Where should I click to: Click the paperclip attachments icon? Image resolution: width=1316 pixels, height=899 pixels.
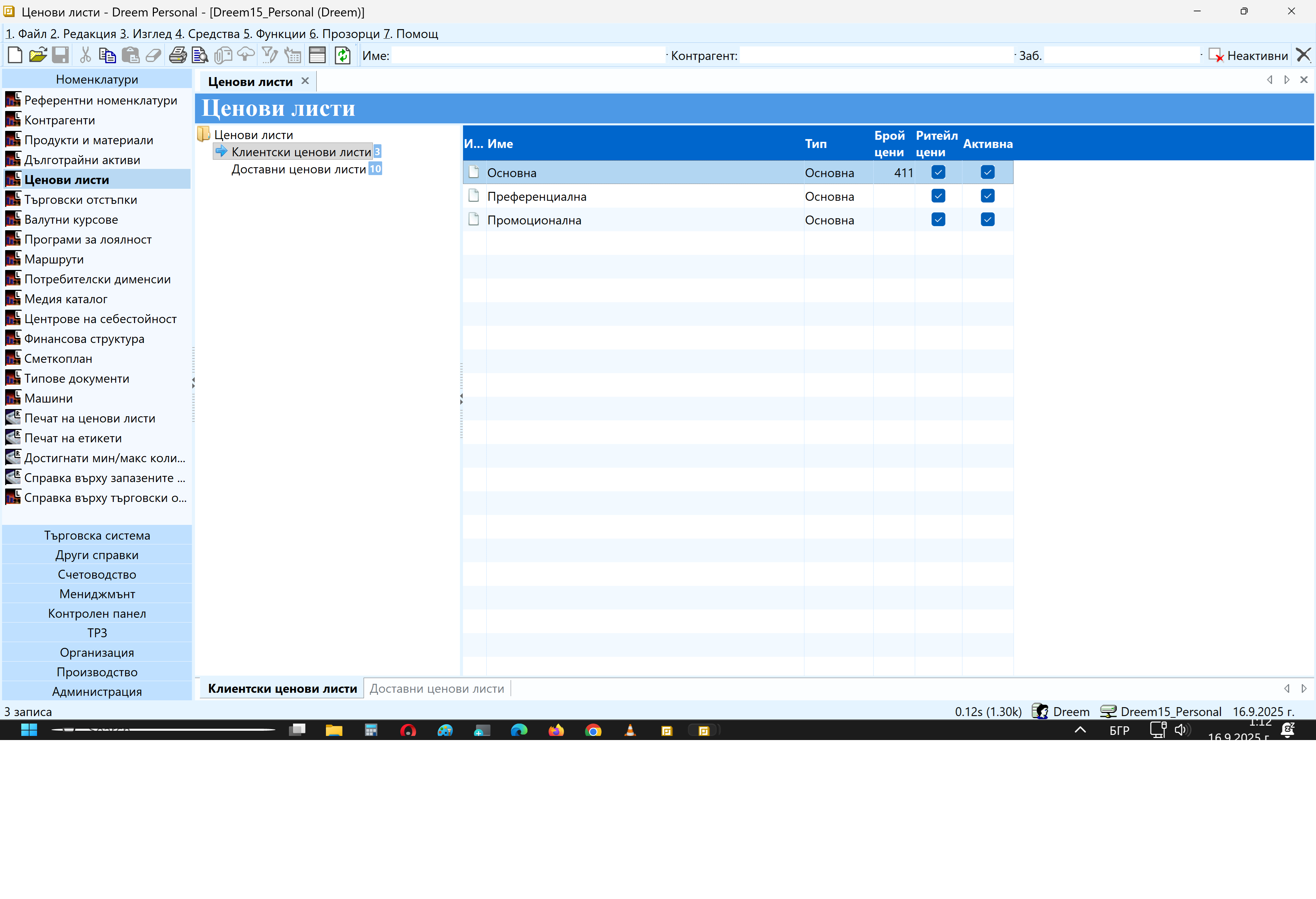pyautogui.click(x=223, y=56)
